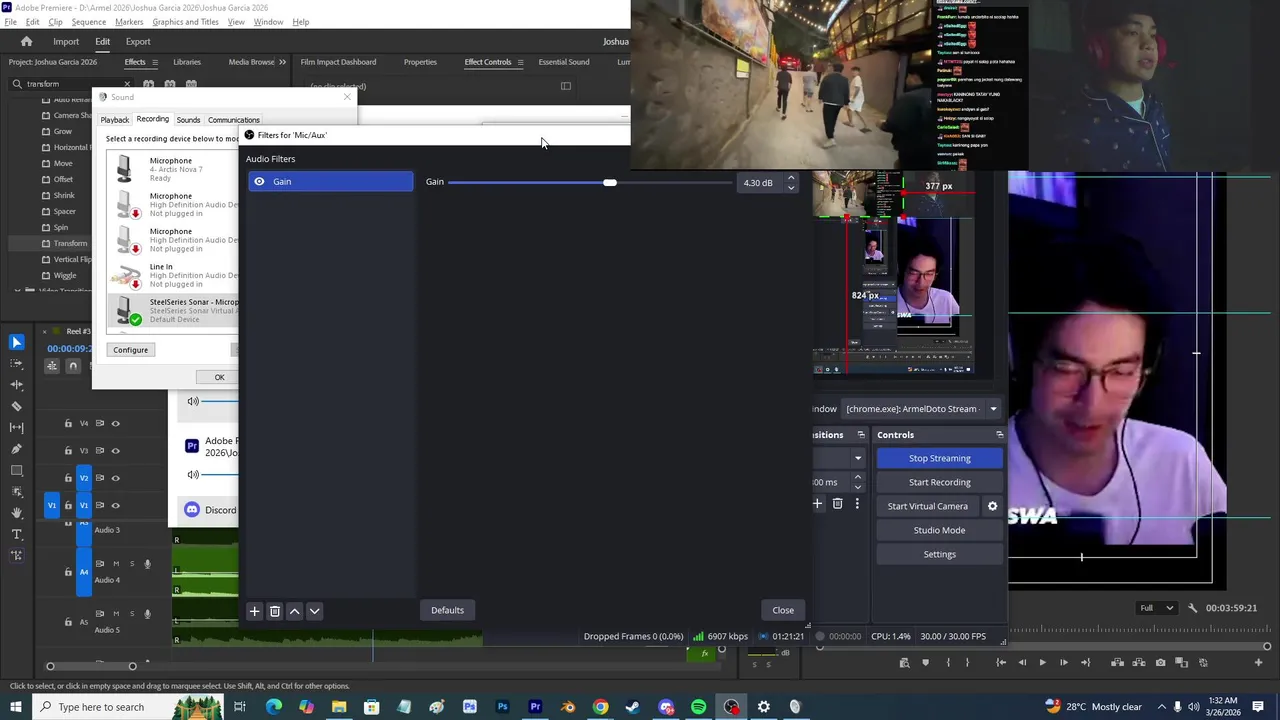Open monitor settings wrench icon
The height and width of the screenshot is (720, 1280).
[x=1192, y=608]
